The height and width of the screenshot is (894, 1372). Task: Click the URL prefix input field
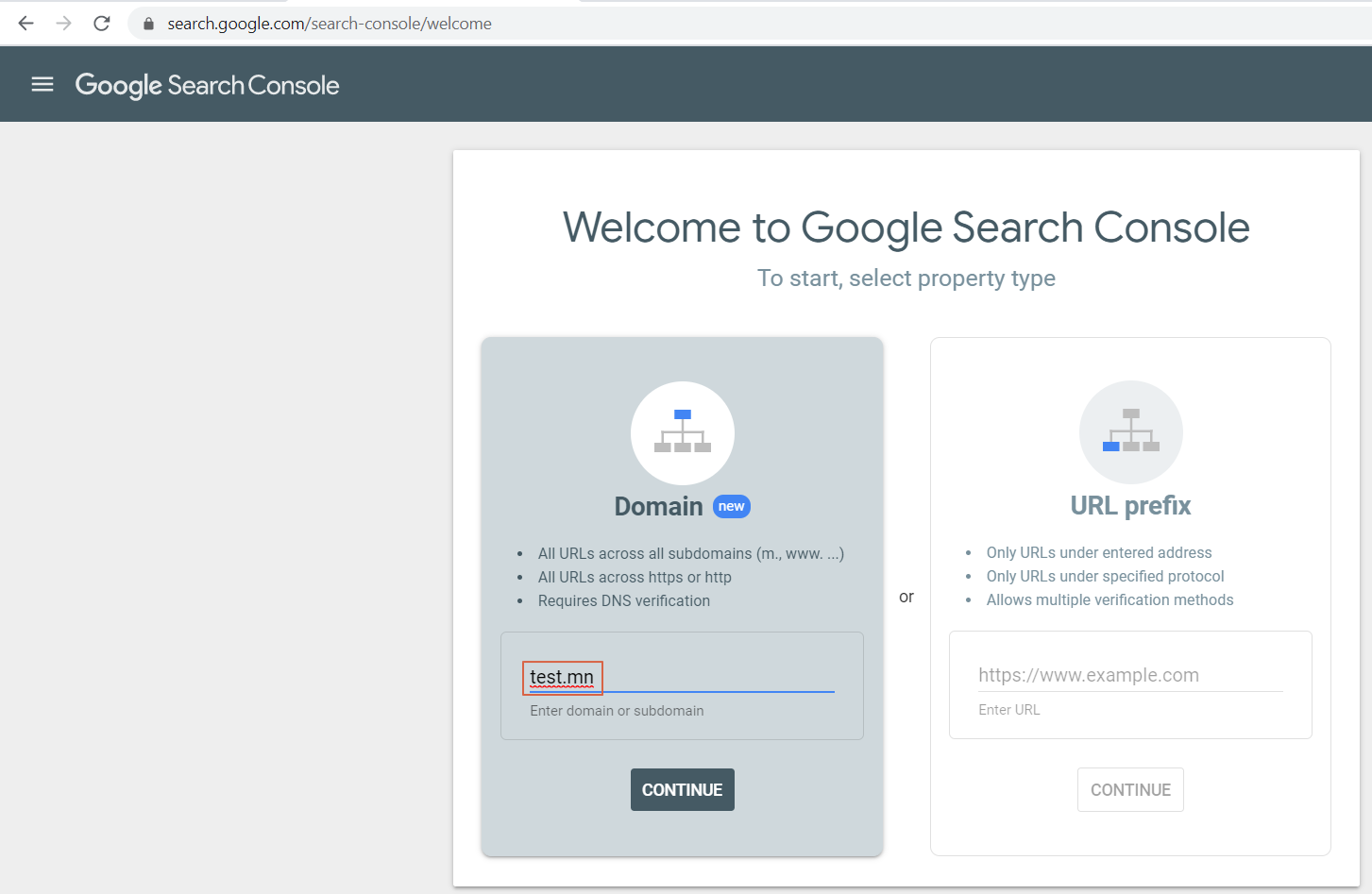(1130, 675)
